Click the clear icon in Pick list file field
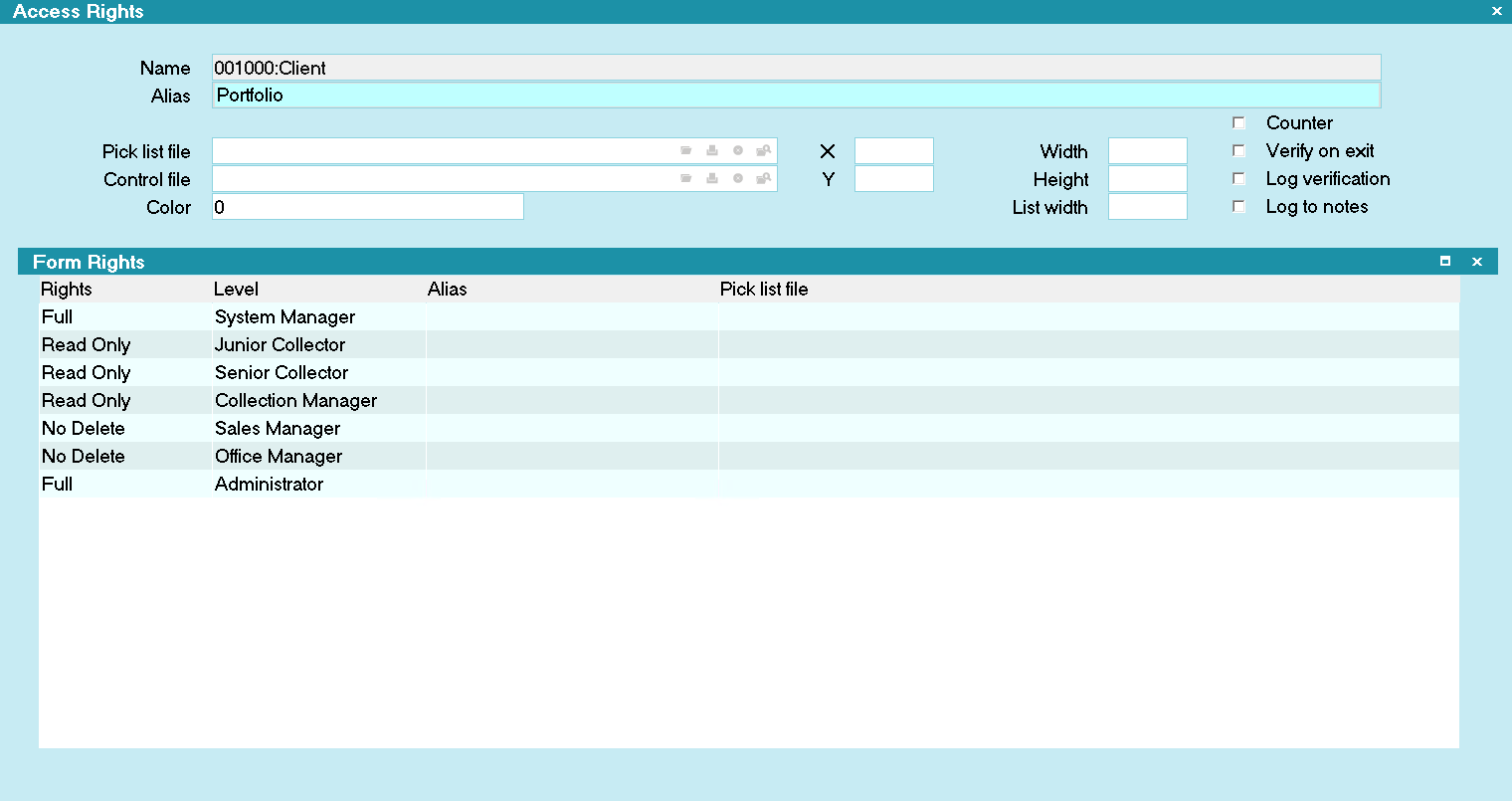Screen dimensions: 1512x801 [738, 151]
